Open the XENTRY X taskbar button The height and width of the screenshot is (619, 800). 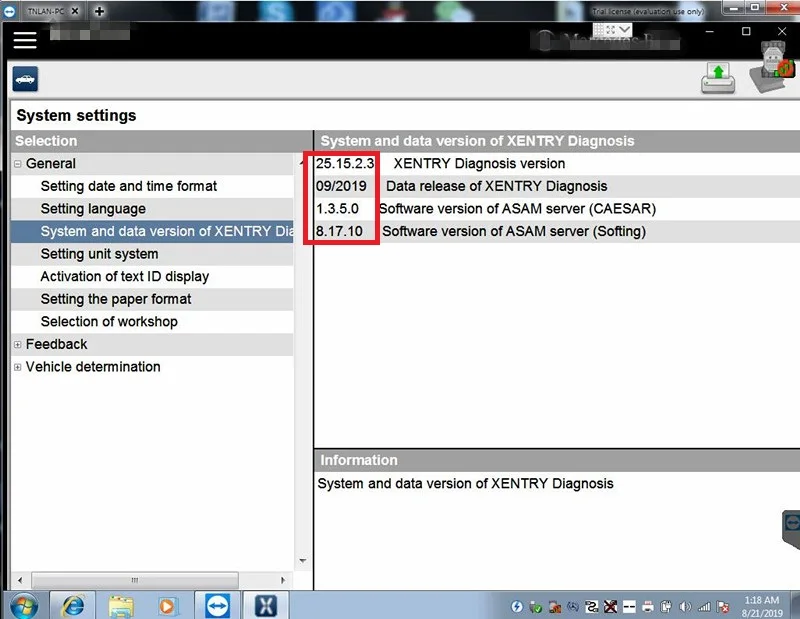pyautogui.click(x=266, y=606)
